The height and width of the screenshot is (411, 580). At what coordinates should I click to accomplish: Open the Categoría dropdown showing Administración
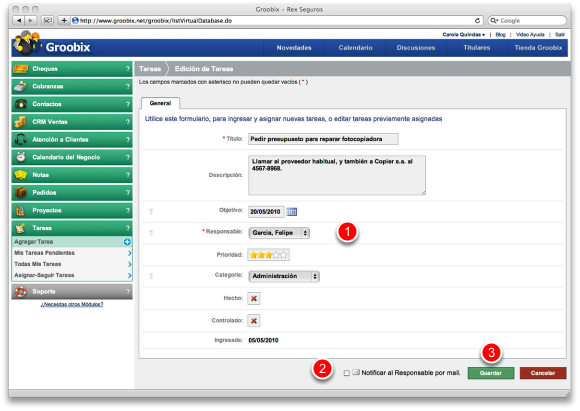284,276
